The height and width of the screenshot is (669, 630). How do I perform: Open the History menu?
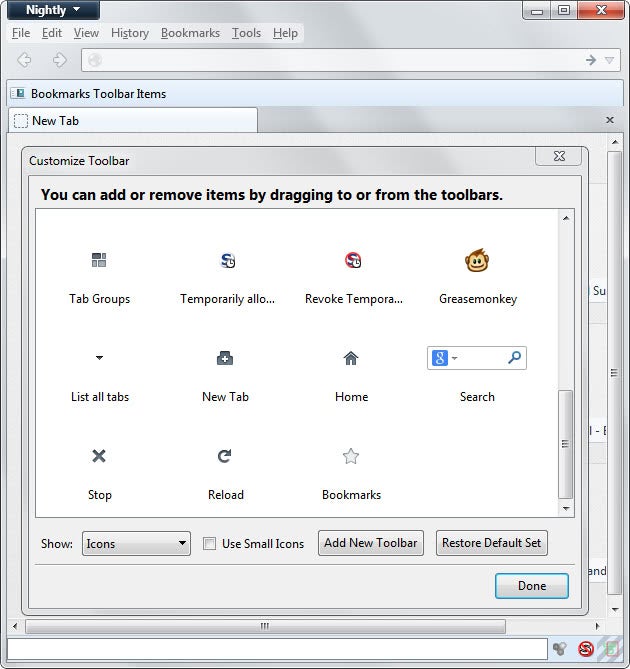coord(130,33)
